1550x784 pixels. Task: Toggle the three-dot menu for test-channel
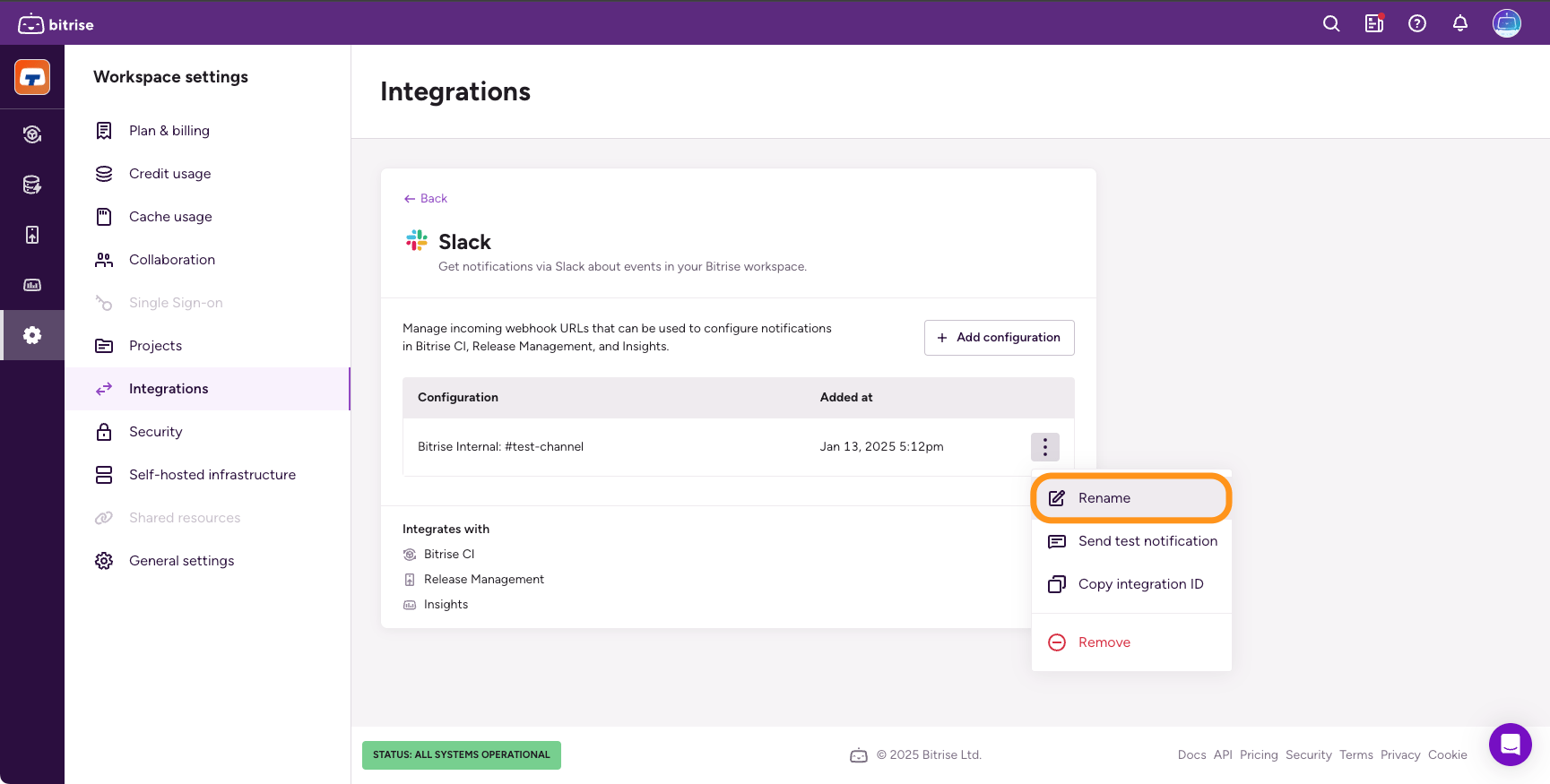click(x=1044, y=447)
